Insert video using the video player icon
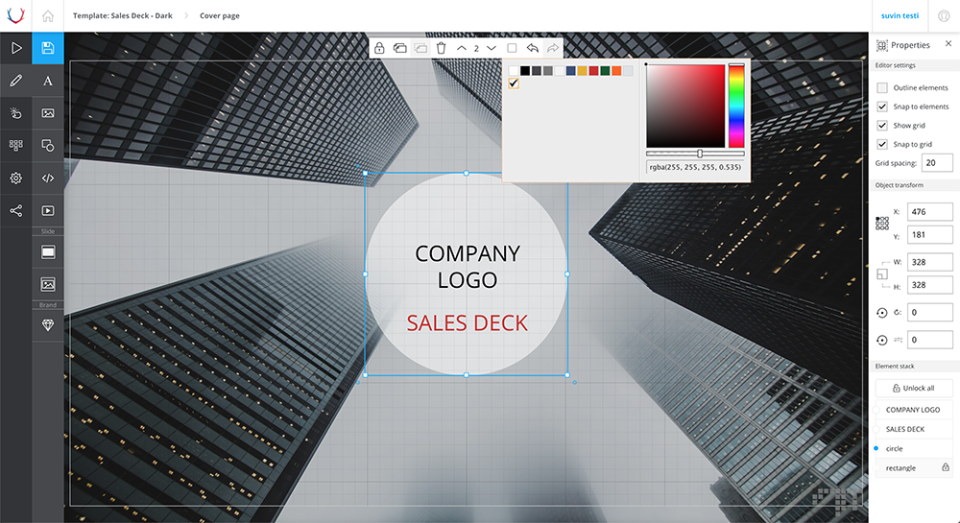This screenshot has height=523, width=960. [x=48, y=211]
